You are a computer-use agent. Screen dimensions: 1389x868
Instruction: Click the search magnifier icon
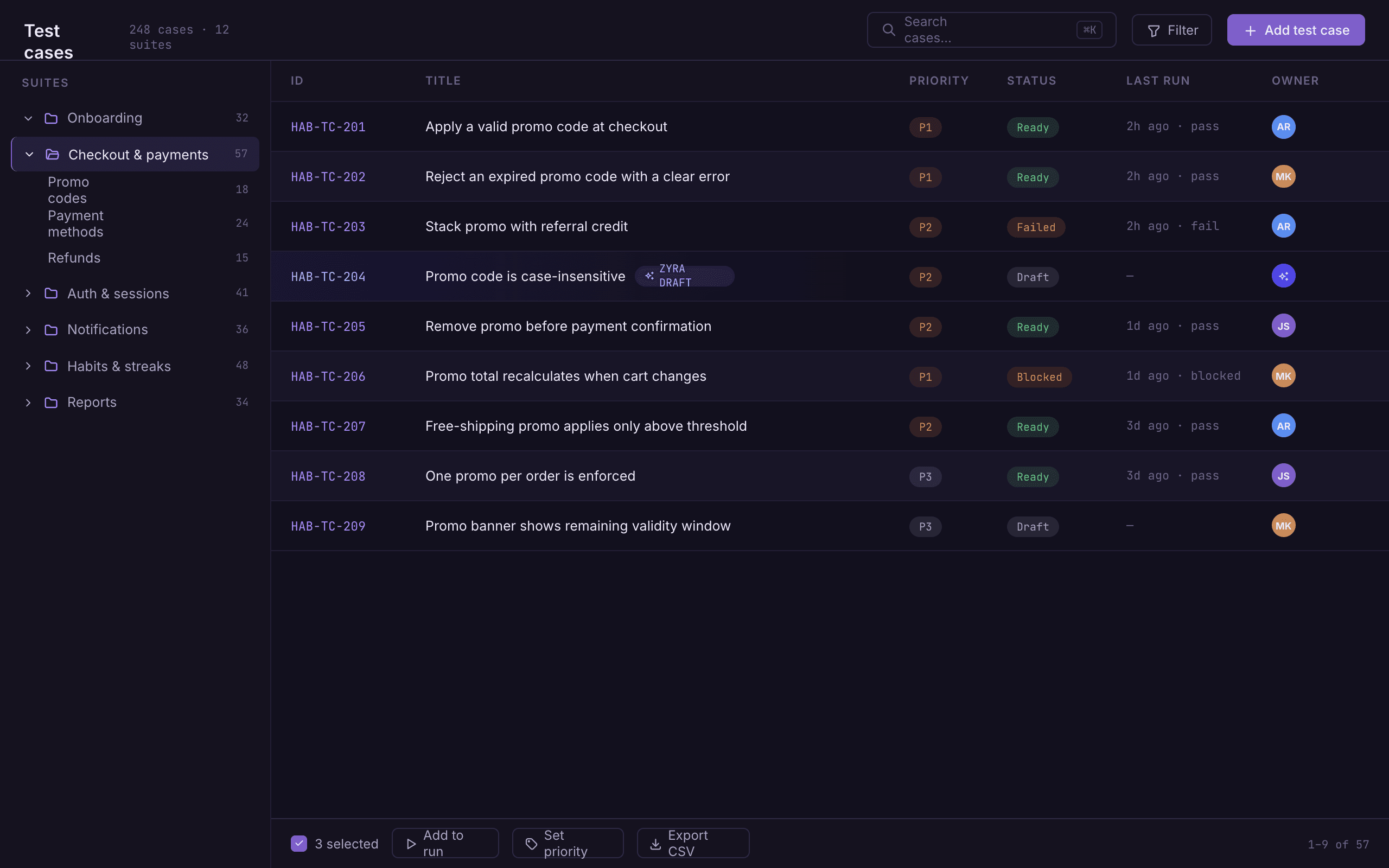click(889, 30)
